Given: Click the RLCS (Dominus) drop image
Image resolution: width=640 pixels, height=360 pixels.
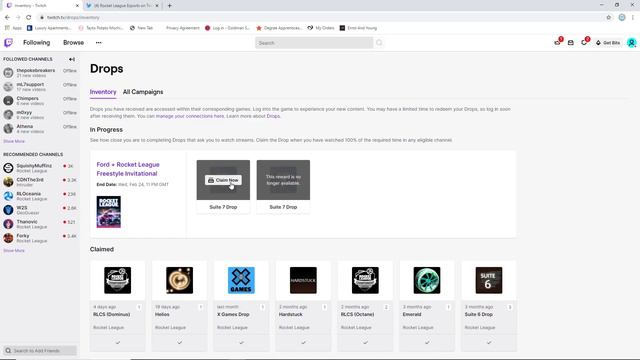Looking at the screenshot, I should 118,280.
